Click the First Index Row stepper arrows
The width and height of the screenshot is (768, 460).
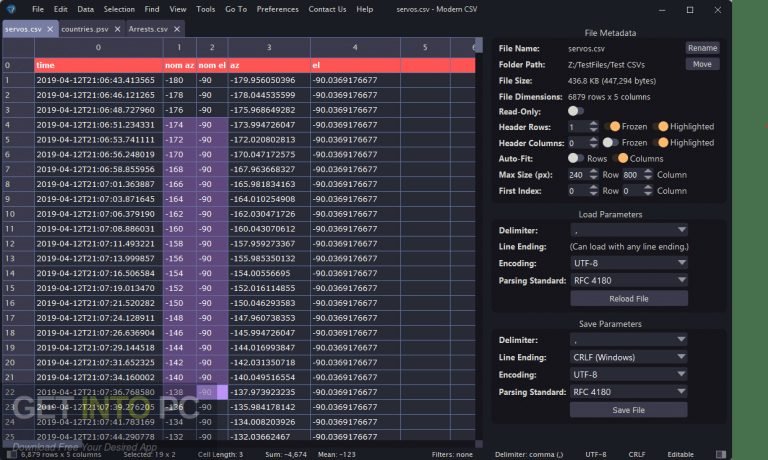(594, 191)
